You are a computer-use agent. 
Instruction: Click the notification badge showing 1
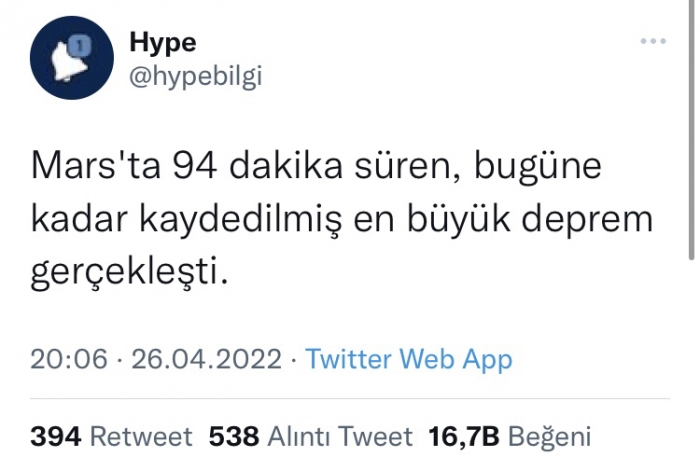pos(79,46)
